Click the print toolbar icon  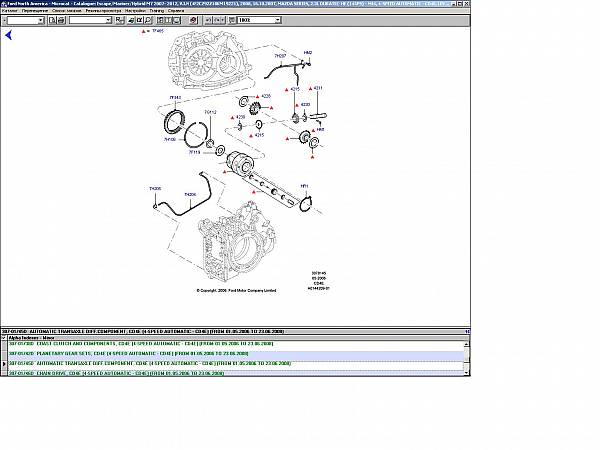coord(61,20)
